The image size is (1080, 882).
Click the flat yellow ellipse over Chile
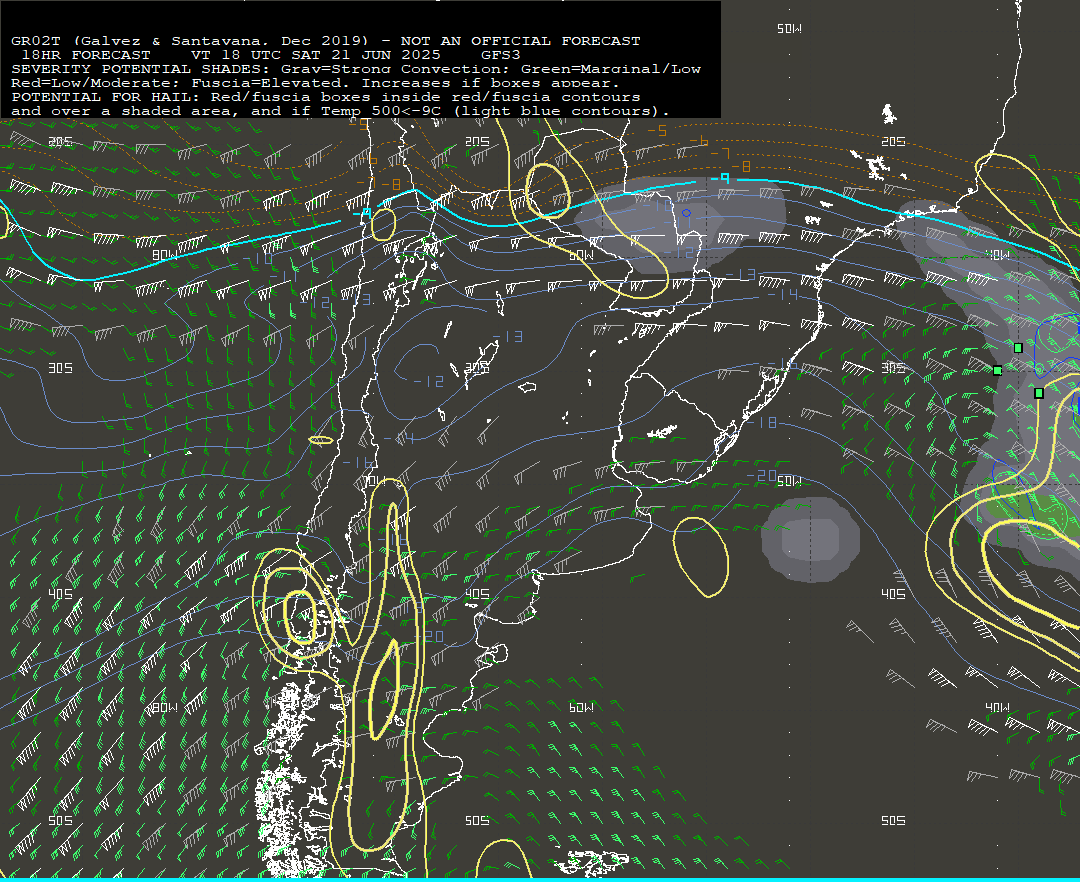pos(321,440)
